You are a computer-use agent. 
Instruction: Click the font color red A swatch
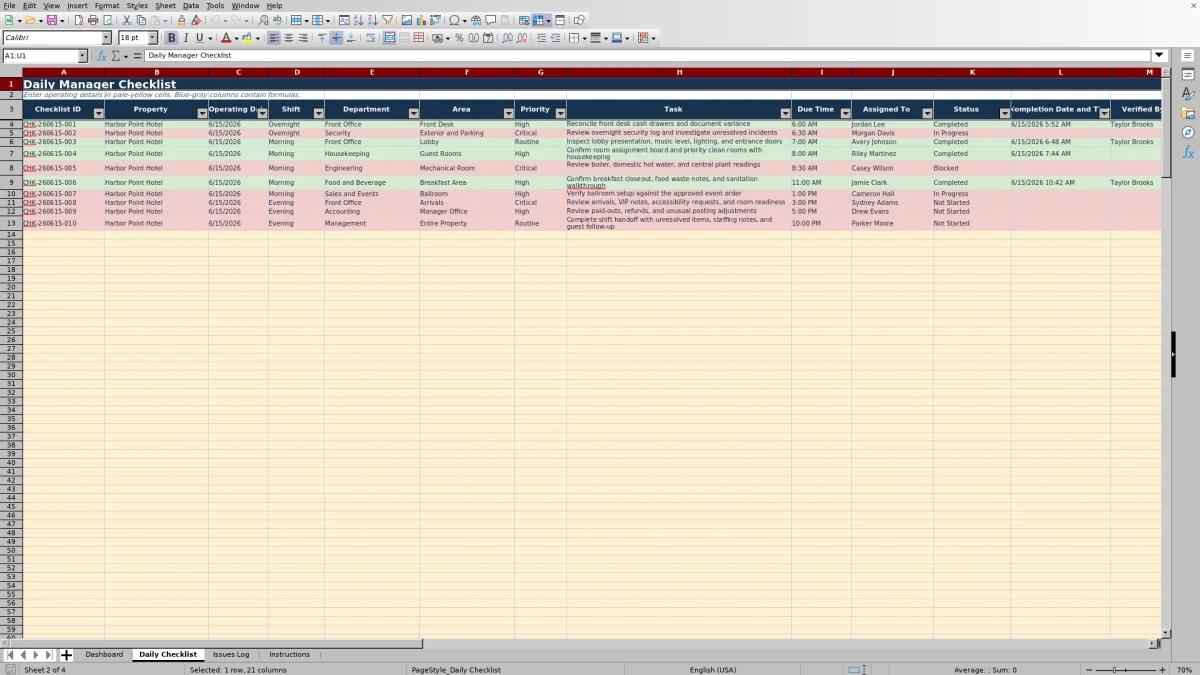click(x=226, y=38)
